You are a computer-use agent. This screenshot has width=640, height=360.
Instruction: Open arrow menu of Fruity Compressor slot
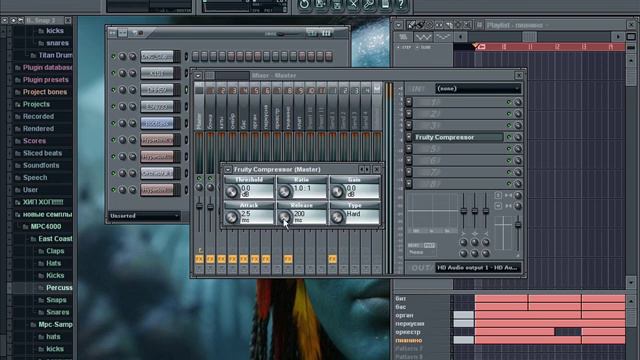click(x=409, y=138)
